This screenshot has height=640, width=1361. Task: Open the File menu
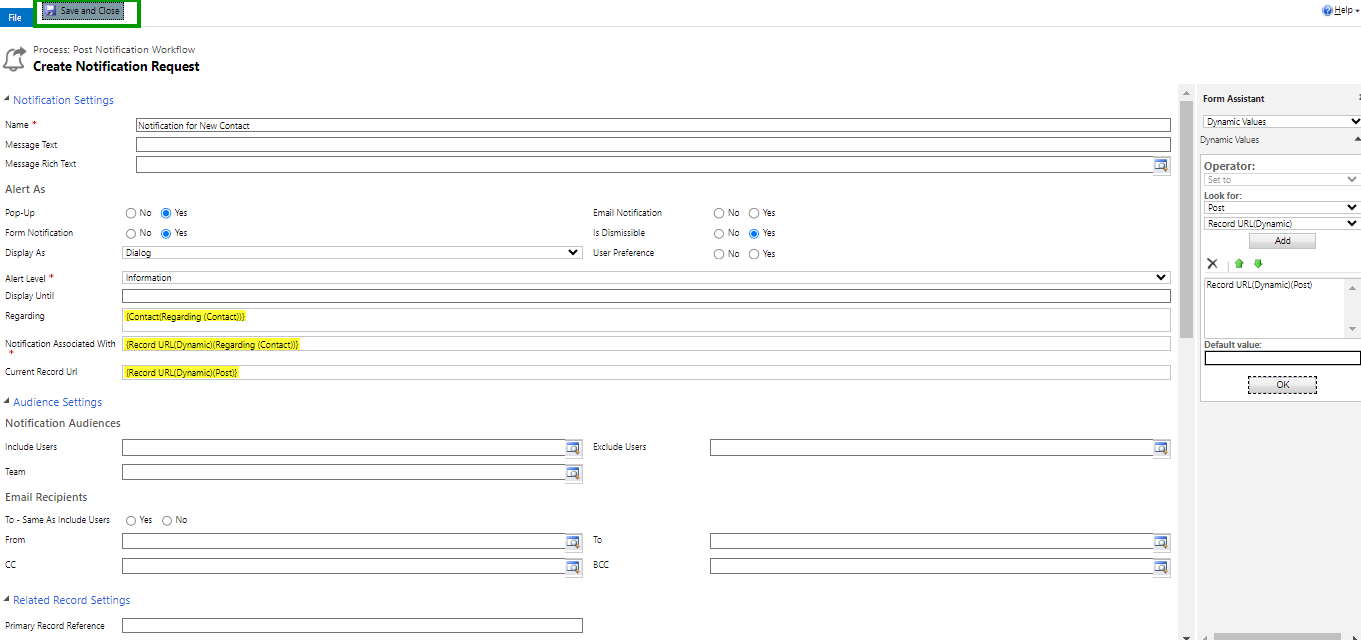[x=15, y=18]
